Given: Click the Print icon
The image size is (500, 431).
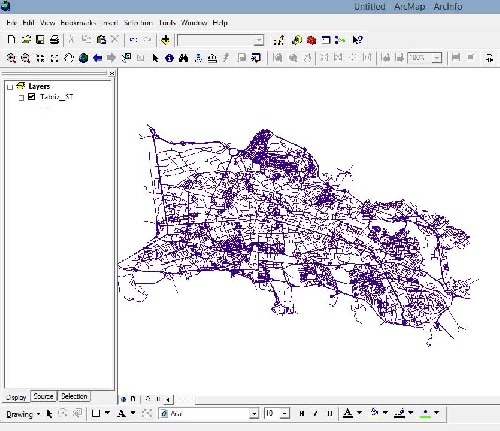Looking at the screenshot, I should tap(54, 40).
